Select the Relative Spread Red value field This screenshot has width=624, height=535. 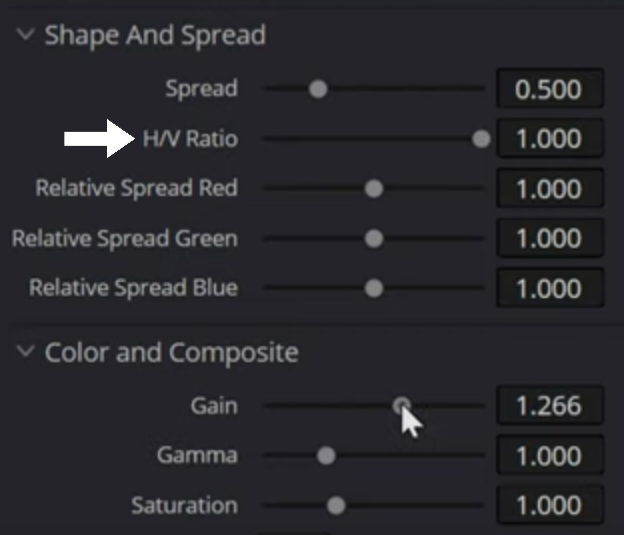pyautogui.click(x=550, y=188)
